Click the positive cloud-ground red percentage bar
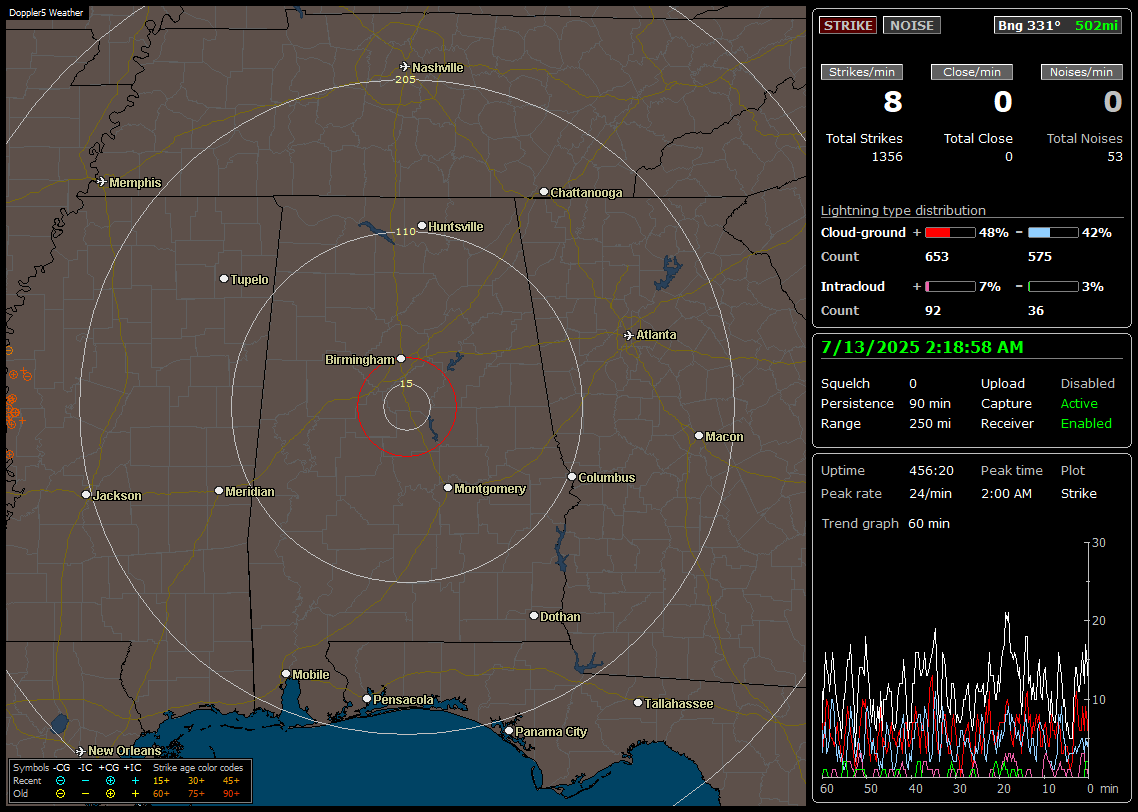1138x812 pixels. point(950,232)
